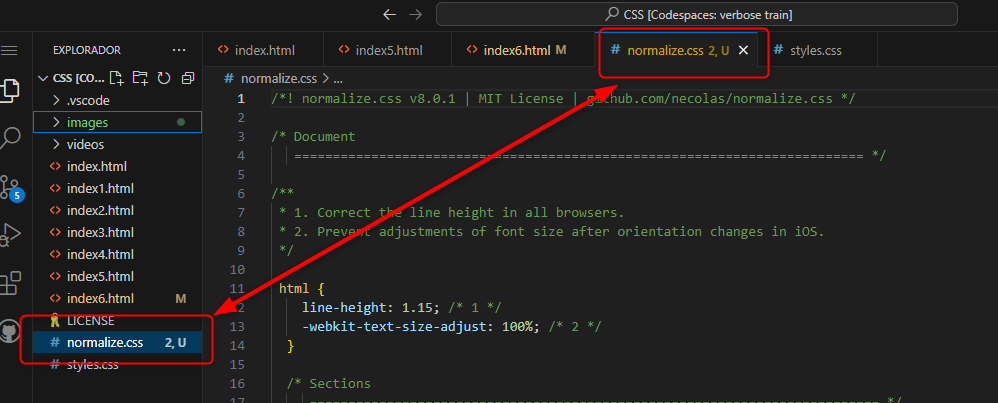Click the command center search box
This screenshot has height=403, width=998.
coord(696,14)
